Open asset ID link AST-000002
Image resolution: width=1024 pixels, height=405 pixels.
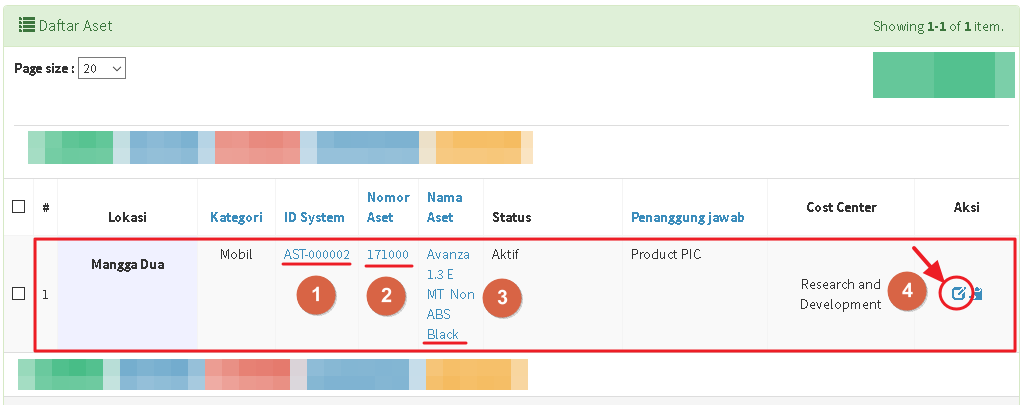(316, 255)
